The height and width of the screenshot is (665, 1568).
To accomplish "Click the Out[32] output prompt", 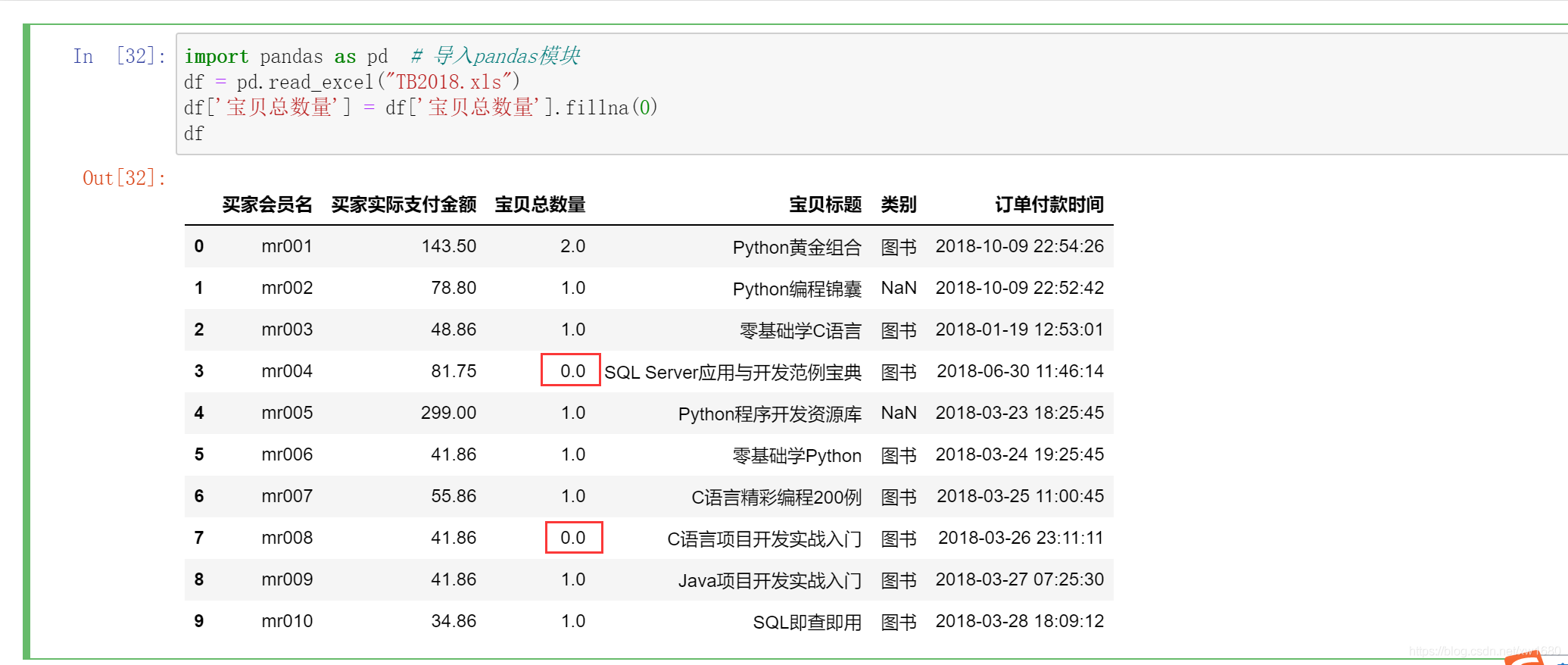I will [124, 178].
